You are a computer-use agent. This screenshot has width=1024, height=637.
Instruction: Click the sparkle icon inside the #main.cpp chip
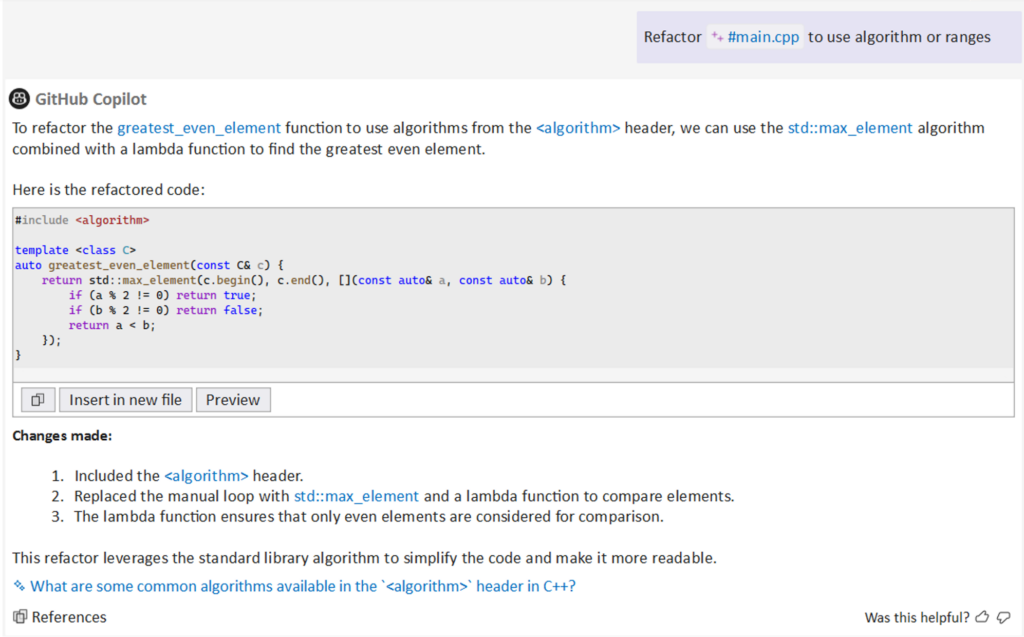[x=719, y=36]
